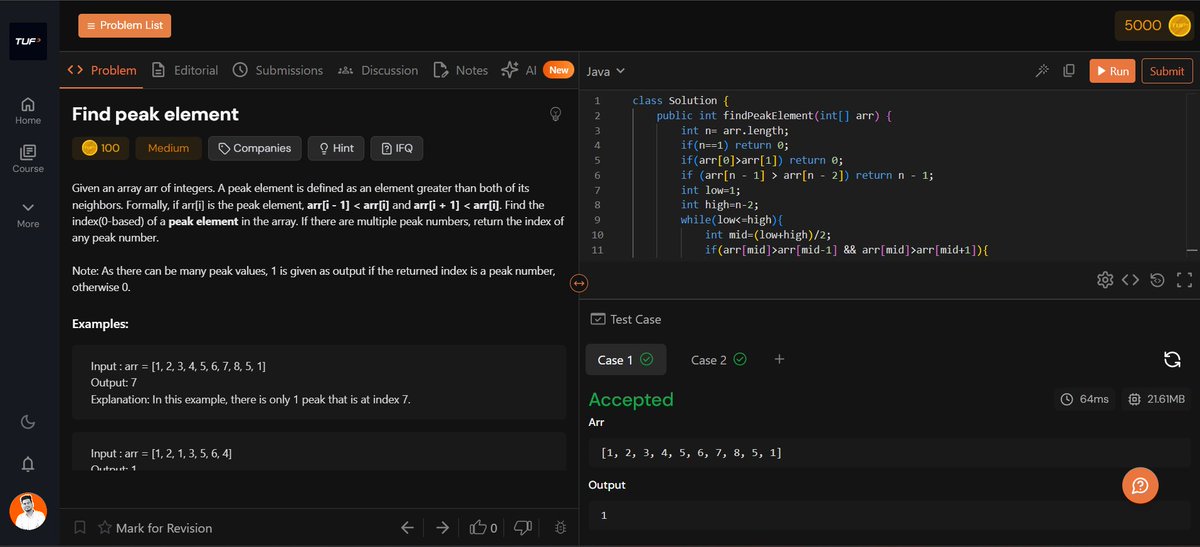Submit the solution

coord(1167,71)
